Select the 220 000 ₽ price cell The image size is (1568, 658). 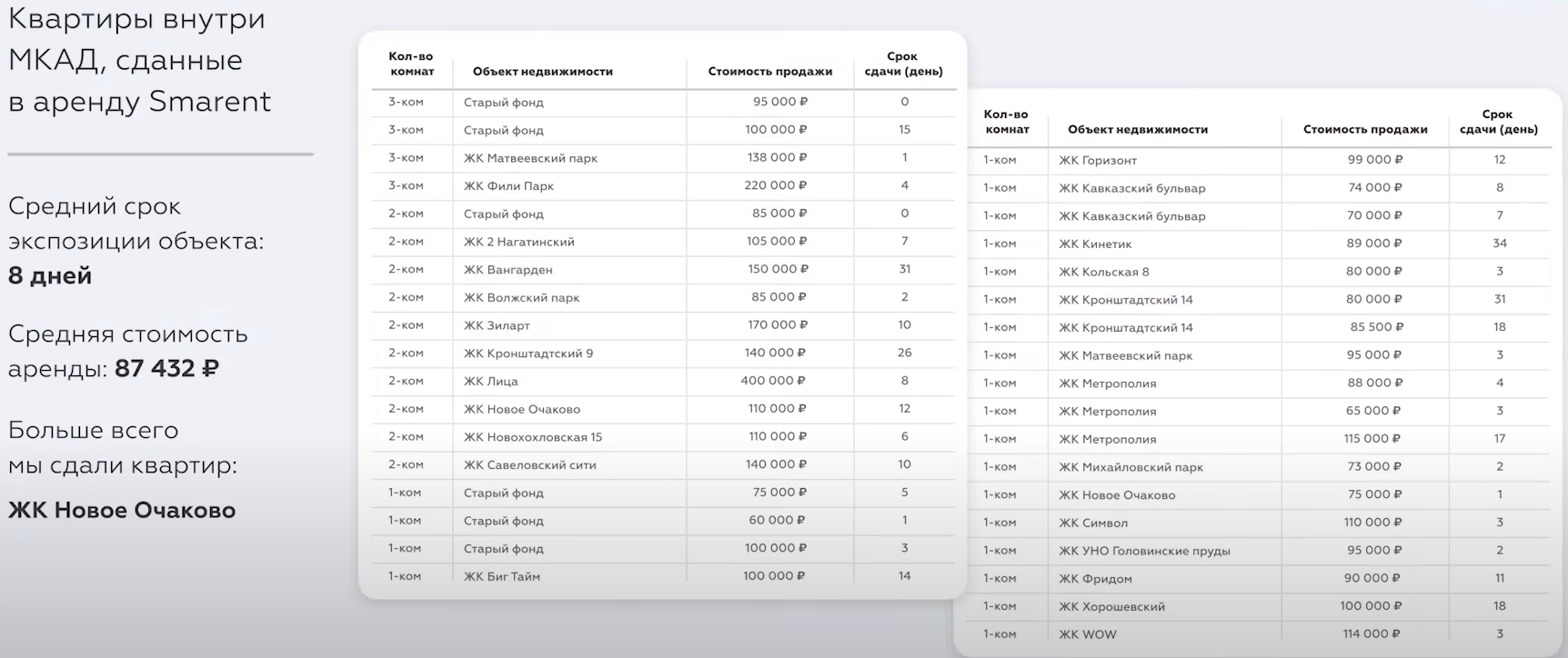(775, 185)
